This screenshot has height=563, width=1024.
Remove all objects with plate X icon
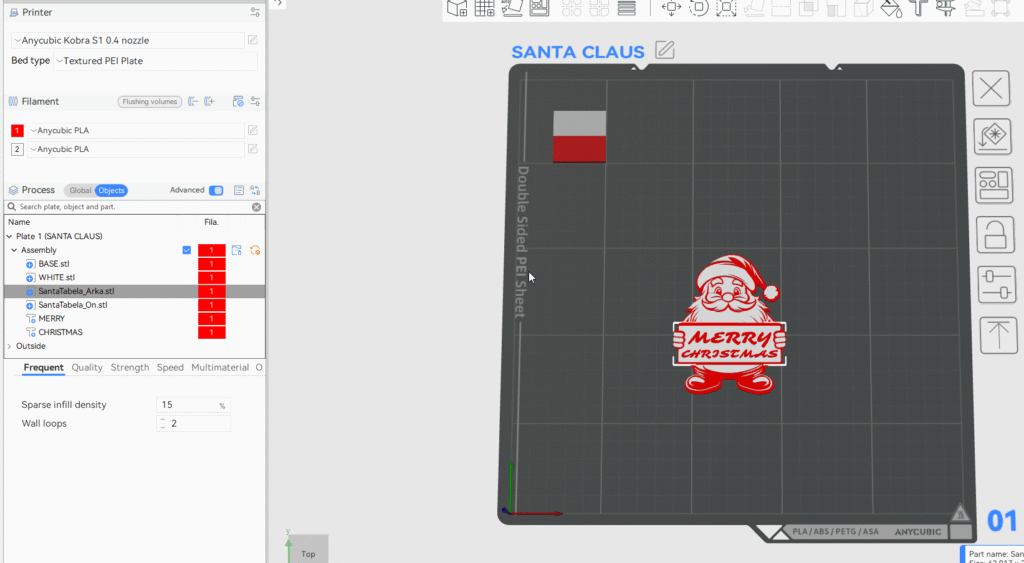point(991,88)
